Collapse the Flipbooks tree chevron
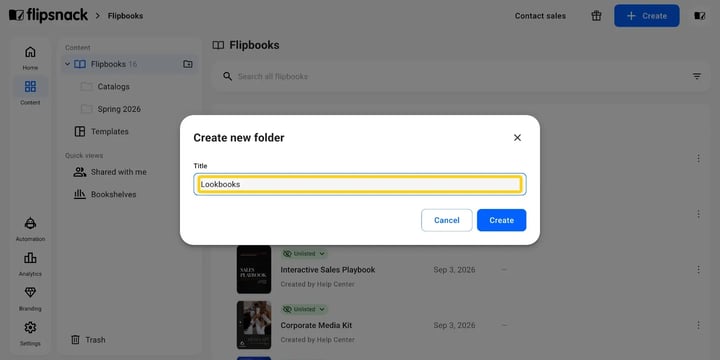720x360 pixels. (x=68, y=64)
